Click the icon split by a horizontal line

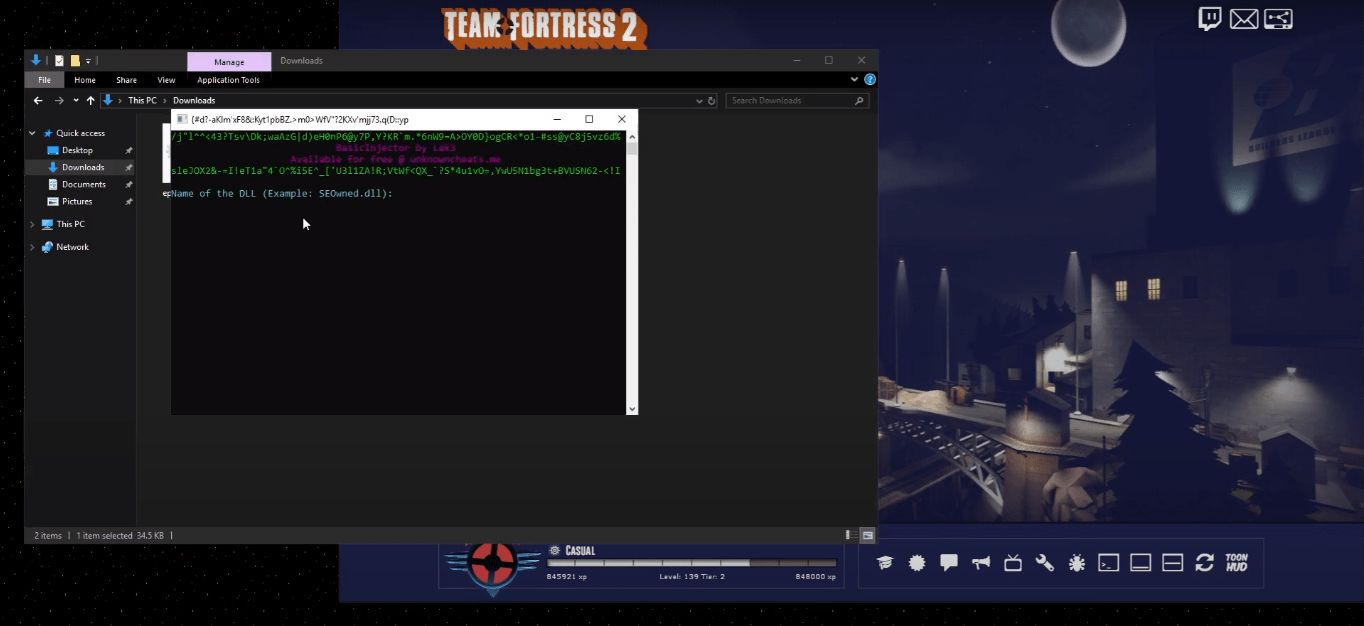1173,563
